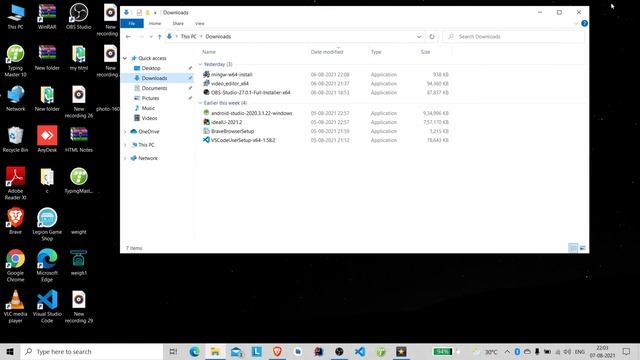Open Edge from the taskbar

[x=194, y=351]
